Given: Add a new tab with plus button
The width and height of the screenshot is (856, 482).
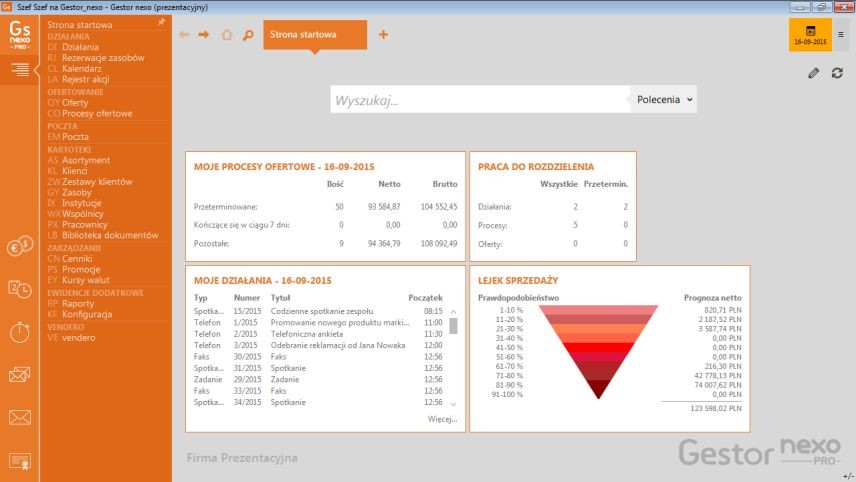Looking at the screenshot, I should (x=383, y=35).
